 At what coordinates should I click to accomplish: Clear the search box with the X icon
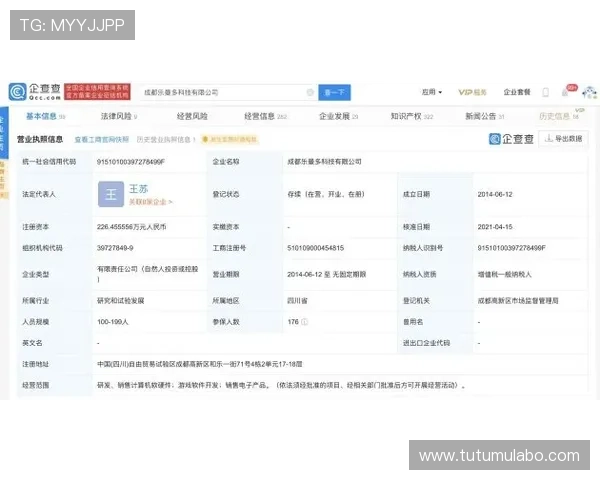[310, 92]
